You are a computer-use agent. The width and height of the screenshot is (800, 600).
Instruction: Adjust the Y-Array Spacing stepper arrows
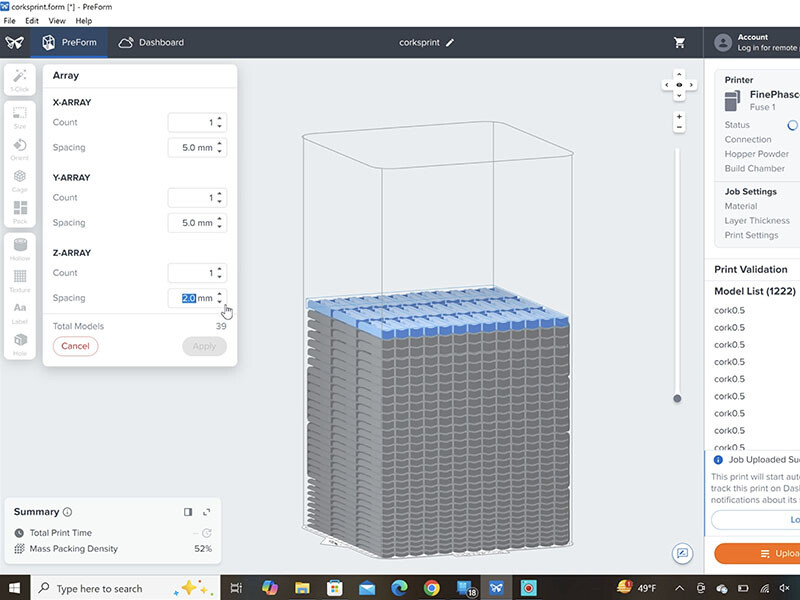(220, 223)
